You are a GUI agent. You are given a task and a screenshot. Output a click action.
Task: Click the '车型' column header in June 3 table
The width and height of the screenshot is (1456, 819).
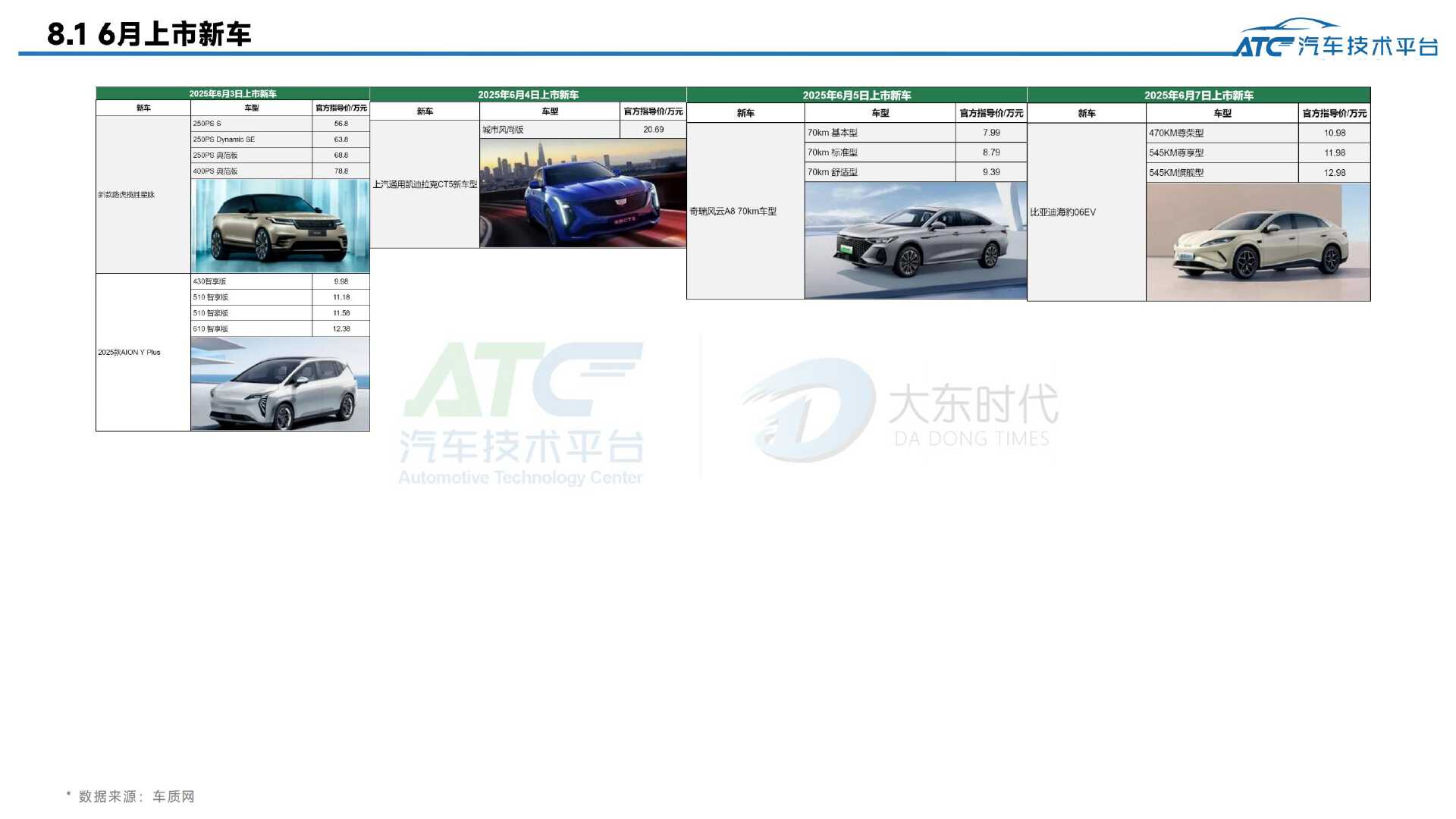251,108
